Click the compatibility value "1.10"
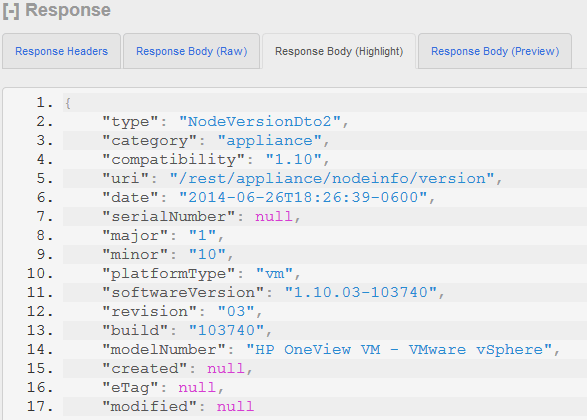The height and width of the screenshot is (420, 587). click(x=294, y=160)
